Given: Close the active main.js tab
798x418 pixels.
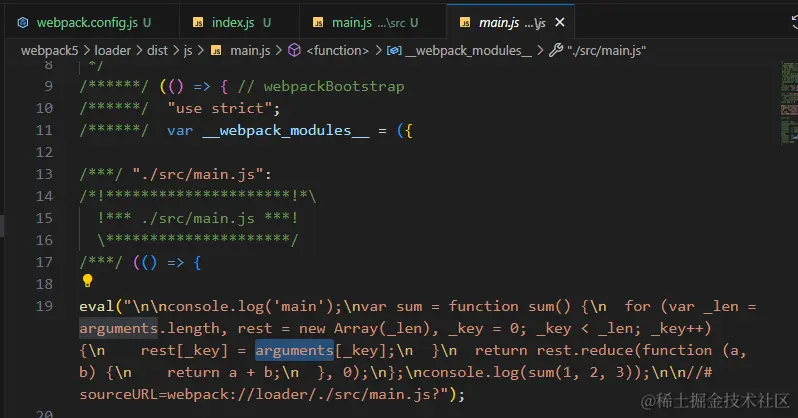Looking at the screenshot, I should point(560,22).
